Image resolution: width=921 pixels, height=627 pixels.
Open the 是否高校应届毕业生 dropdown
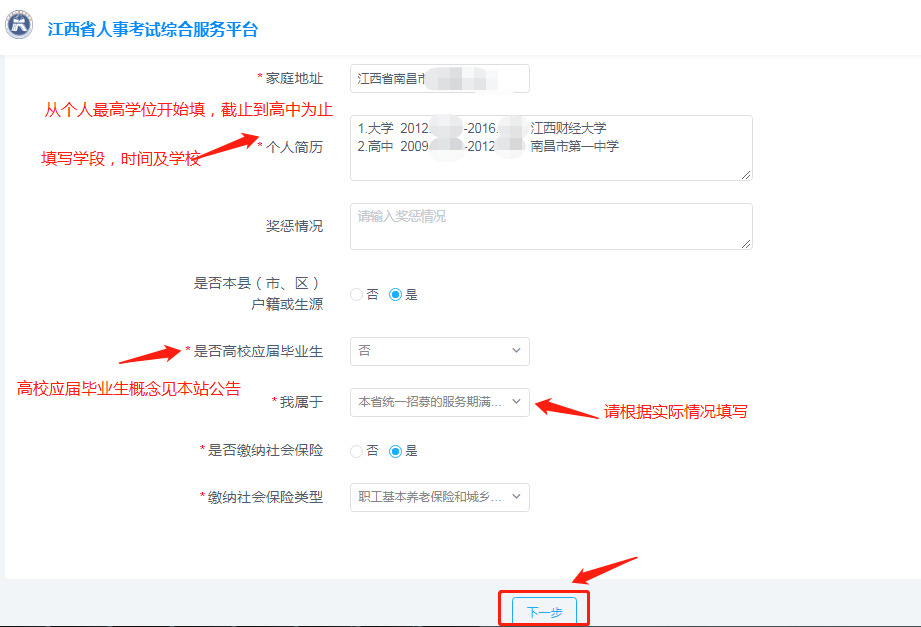pyautogui.click(x=439, y=351)
